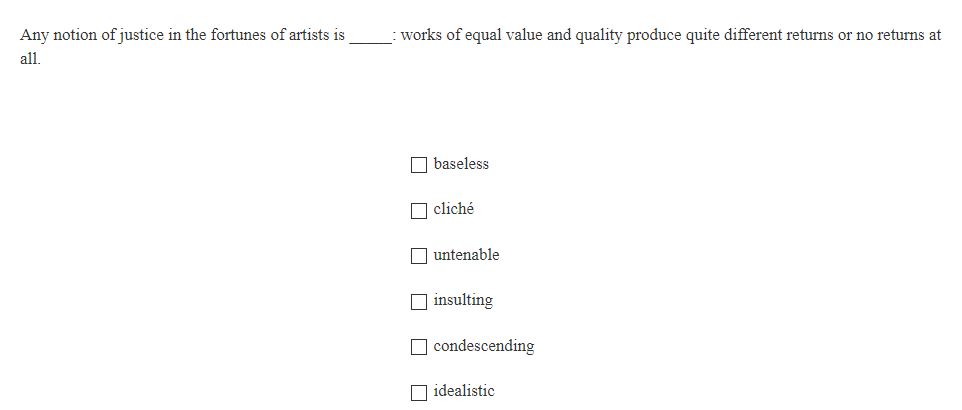Toggle the idealistic checkbox
The width and height of the screenshot is (962, 410).
pyautogui.click(x=419, y=392)
